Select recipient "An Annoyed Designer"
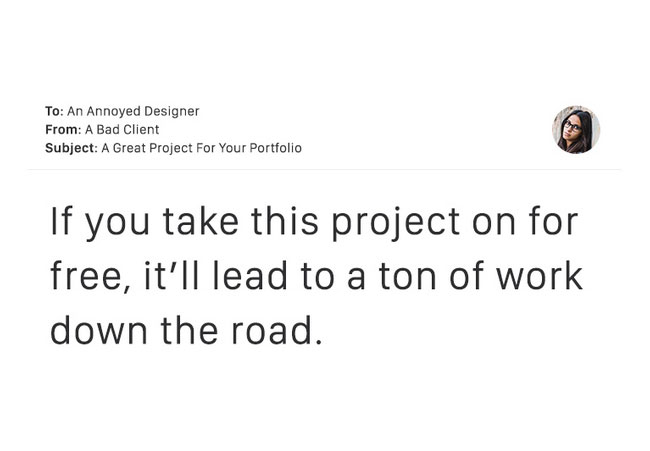This screenshot has height=451, width=650. click(133, 112)
